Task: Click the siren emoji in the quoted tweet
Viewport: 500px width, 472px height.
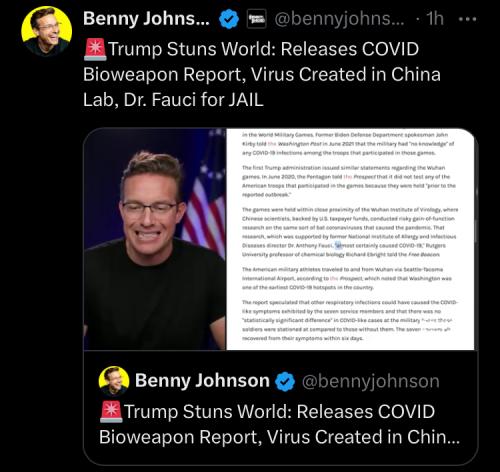Action: (x=111, y=412)
